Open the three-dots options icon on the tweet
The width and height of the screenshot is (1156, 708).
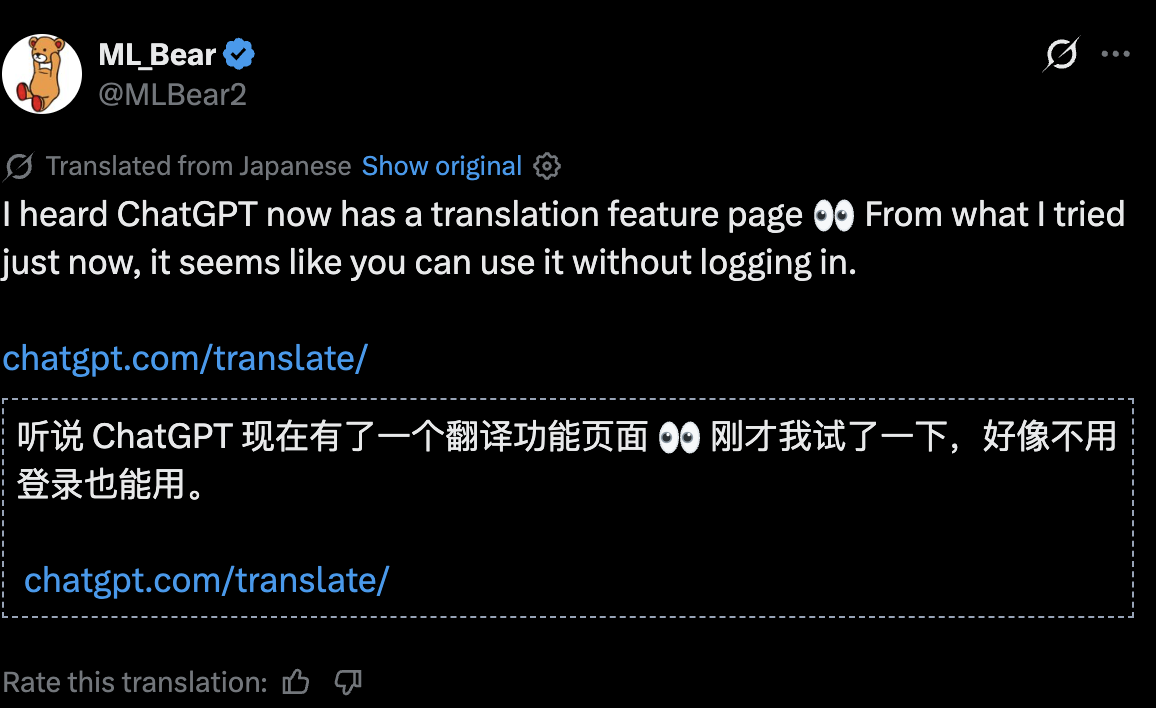[x=1116, y=54]
